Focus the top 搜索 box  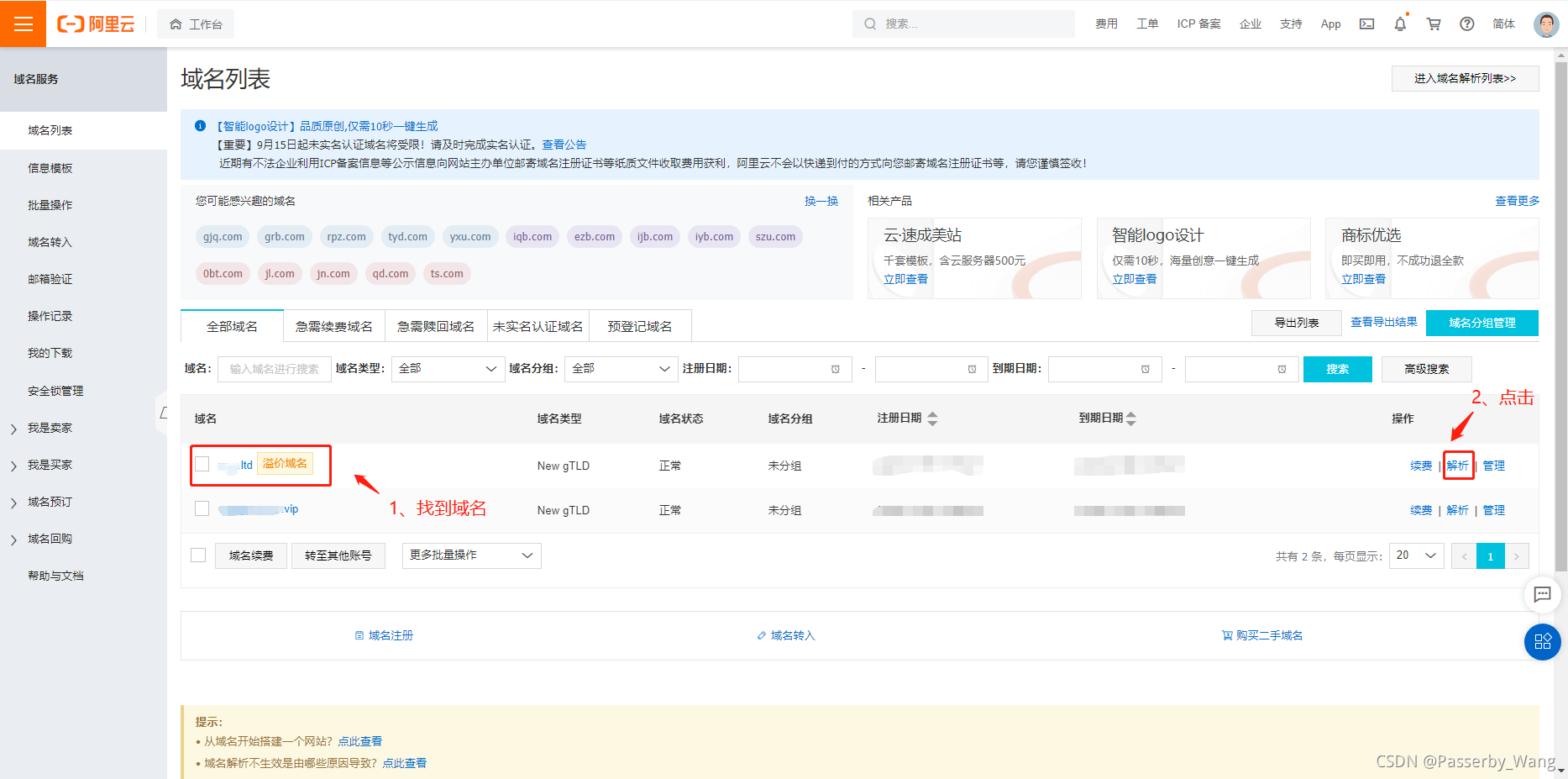click(964, 24)
